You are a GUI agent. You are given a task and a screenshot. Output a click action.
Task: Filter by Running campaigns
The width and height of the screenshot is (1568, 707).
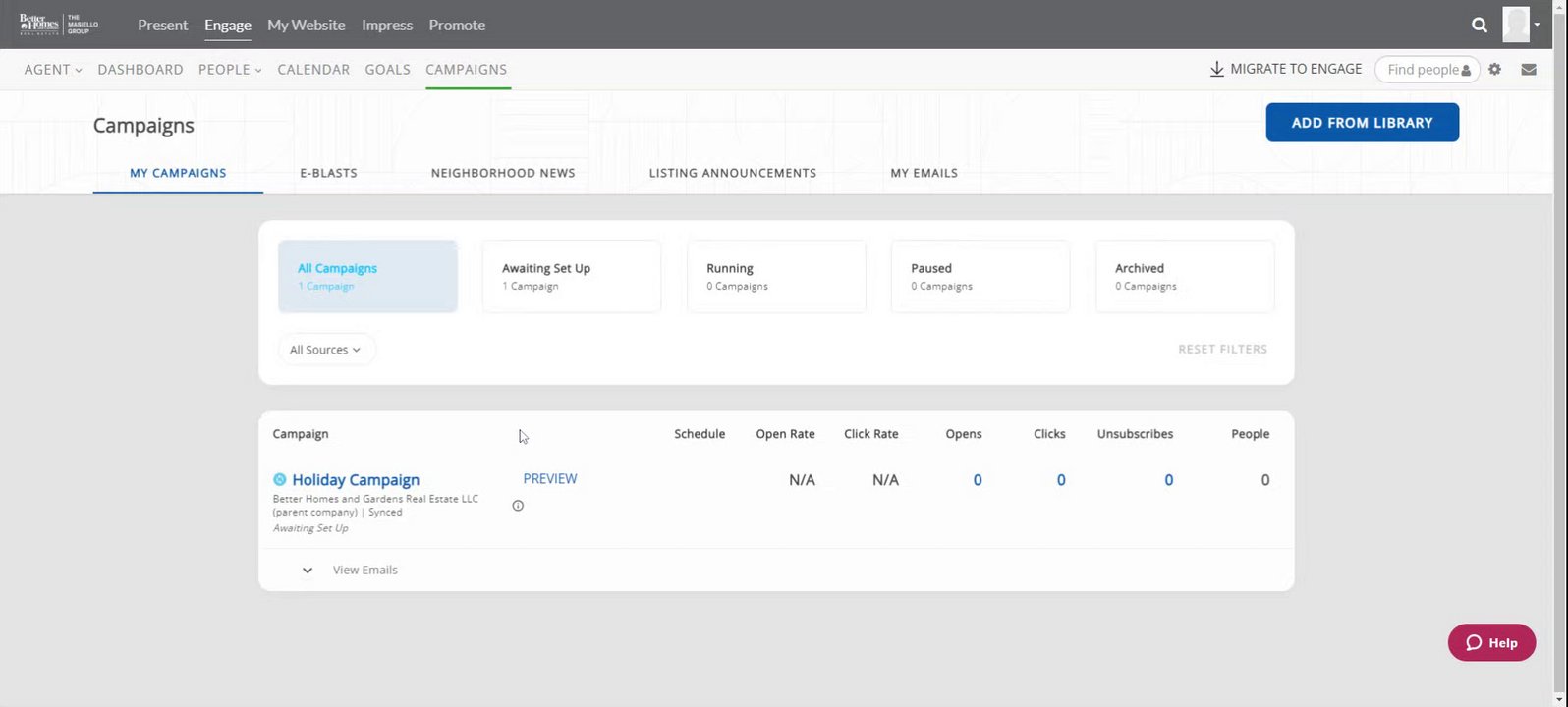[x=775, y=276]
